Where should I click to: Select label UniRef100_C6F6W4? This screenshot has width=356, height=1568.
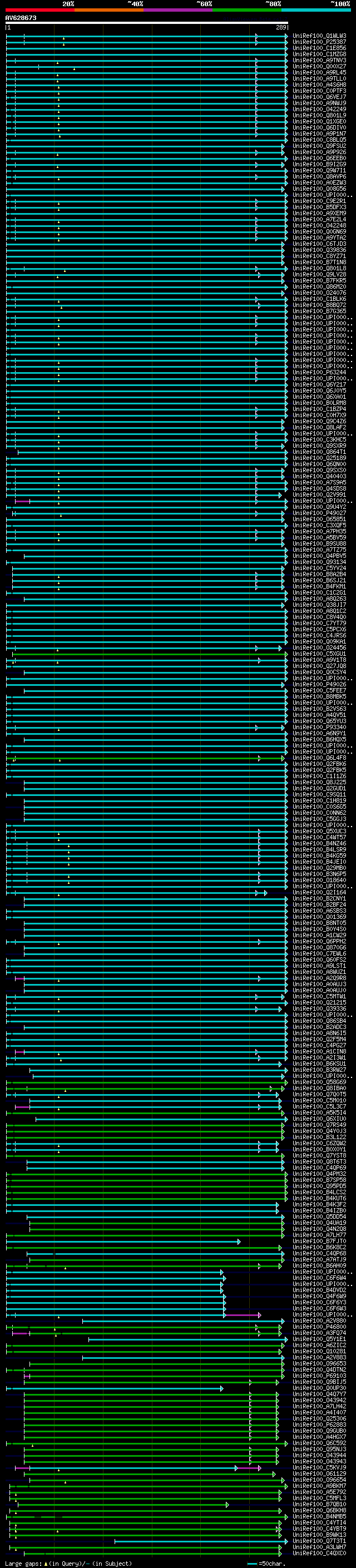click(x=319, y=1279)
